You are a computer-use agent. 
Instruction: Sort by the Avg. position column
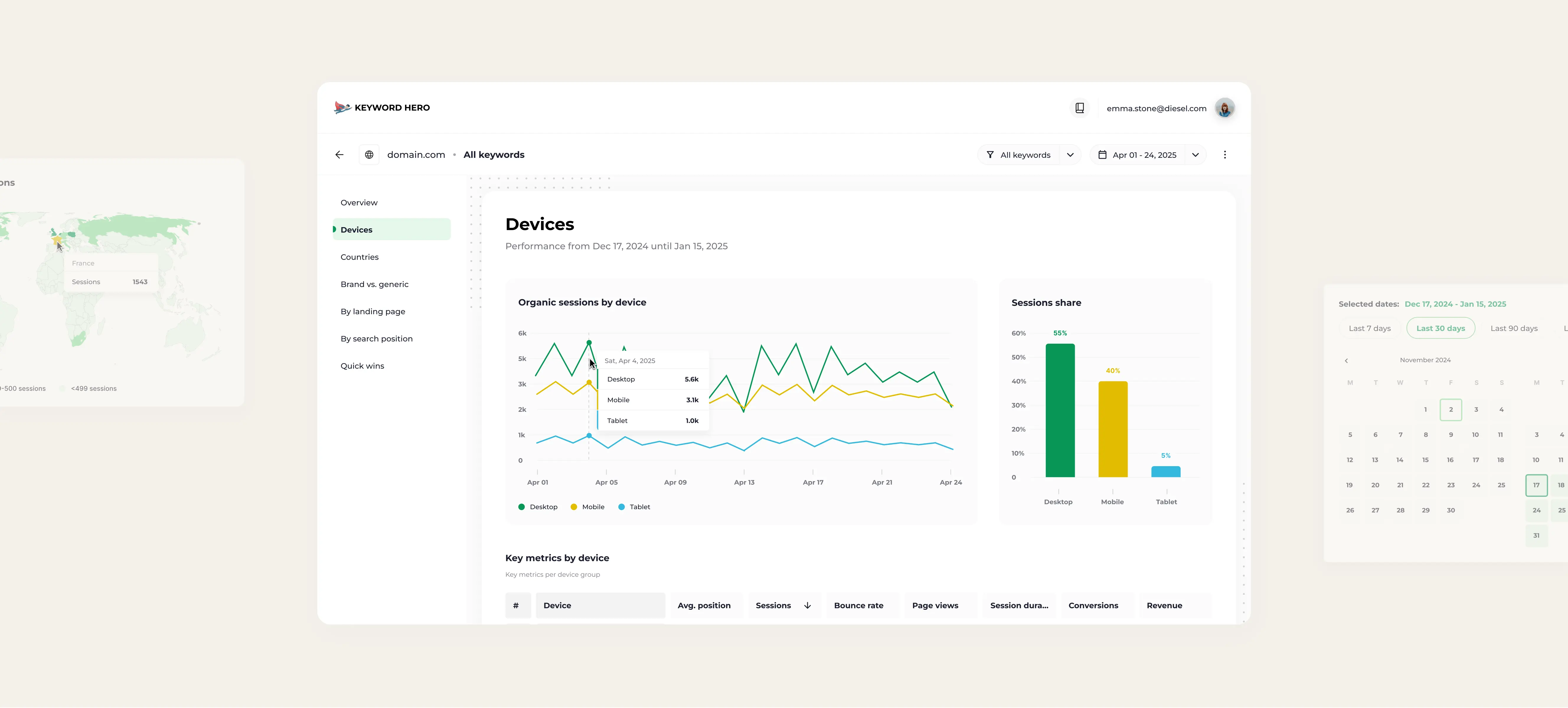point(705,605)
